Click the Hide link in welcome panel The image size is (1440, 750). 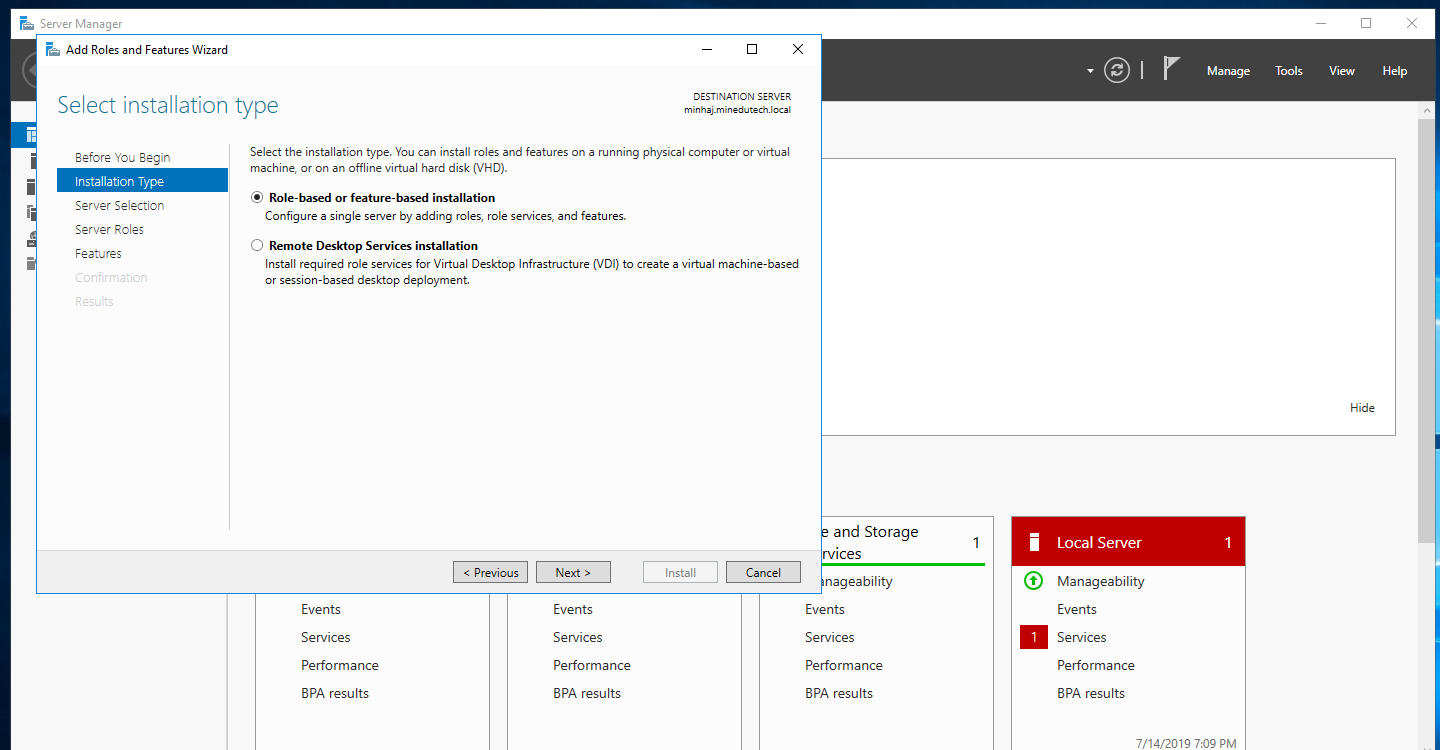[1362, 408]
